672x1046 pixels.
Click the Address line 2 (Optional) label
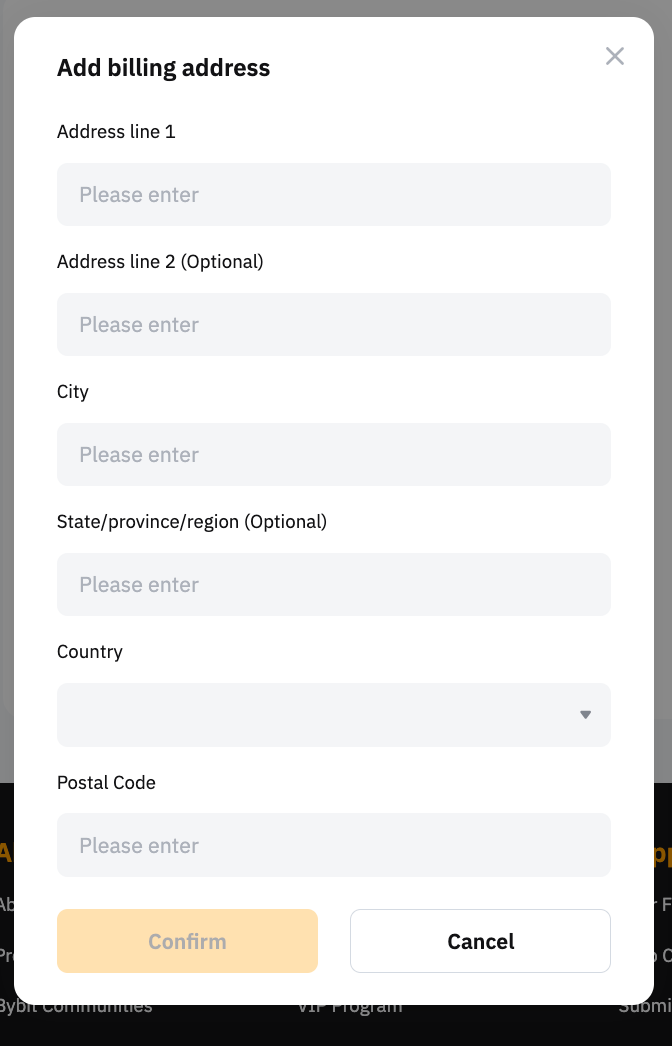pyautogui.click(x=160, y=262)
